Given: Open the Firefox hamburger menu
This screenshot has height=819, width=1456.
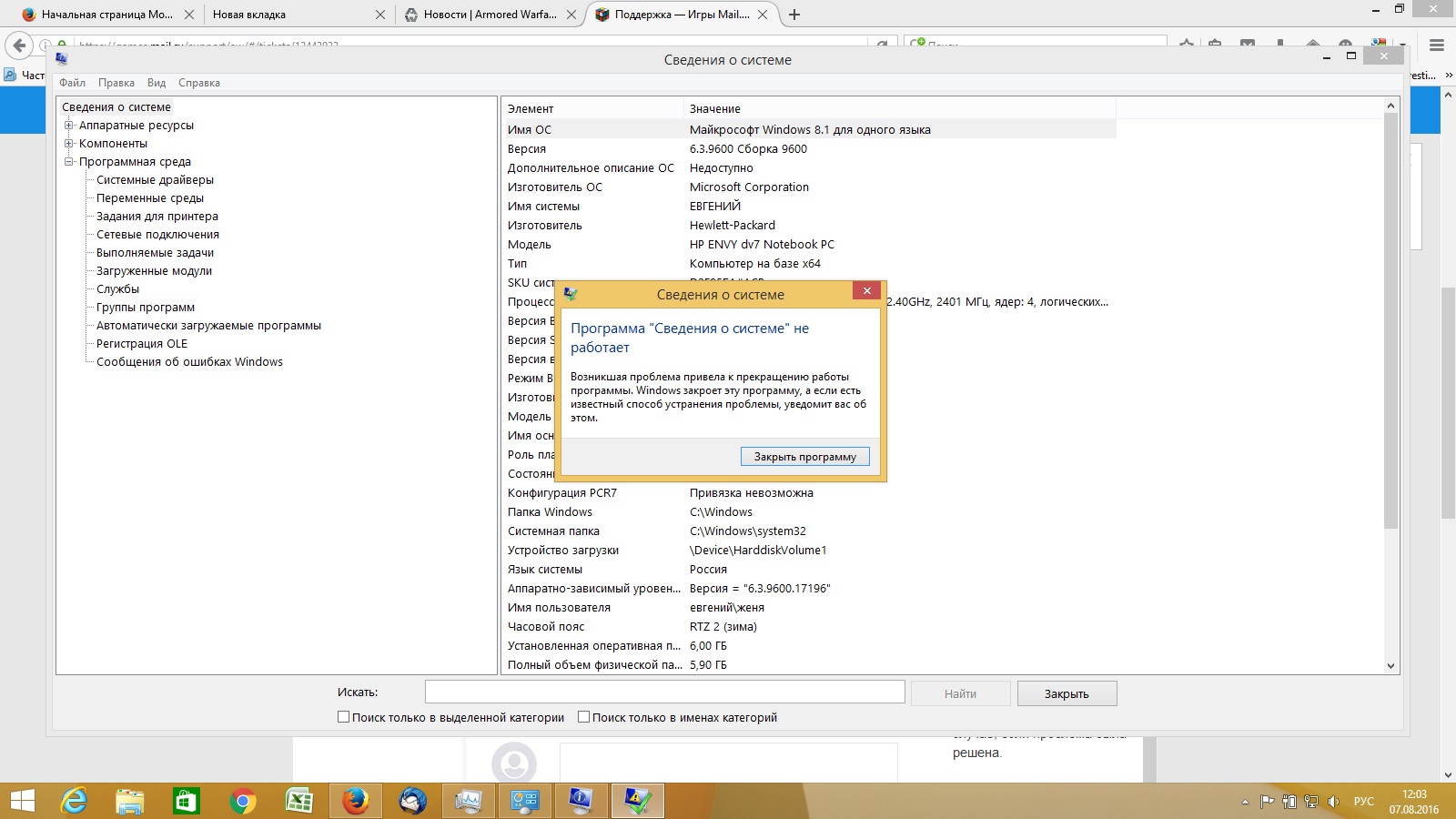Looking at the screenshot, I should pos(1437,45).
